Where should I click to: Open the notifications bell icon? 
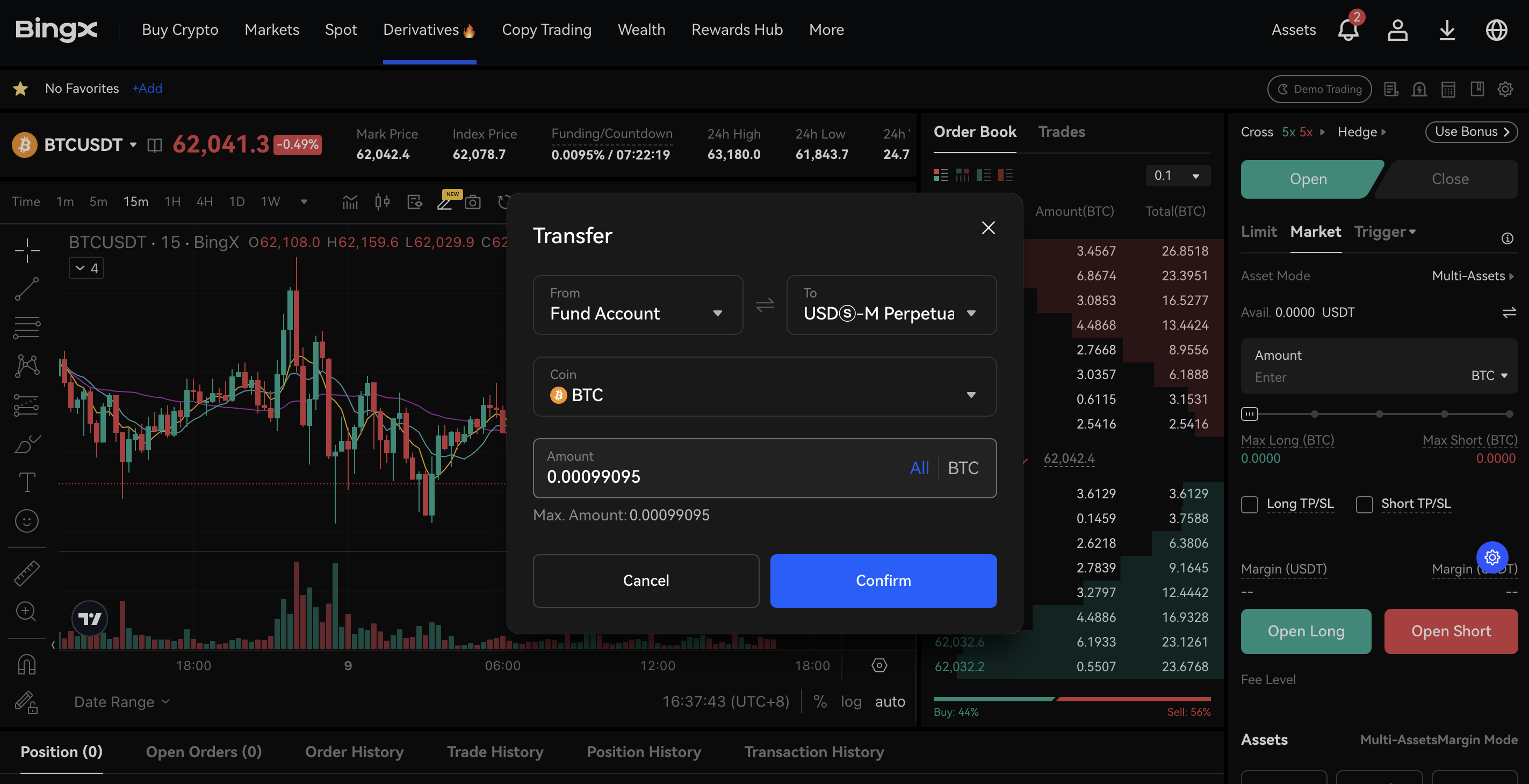(1347, 30)
